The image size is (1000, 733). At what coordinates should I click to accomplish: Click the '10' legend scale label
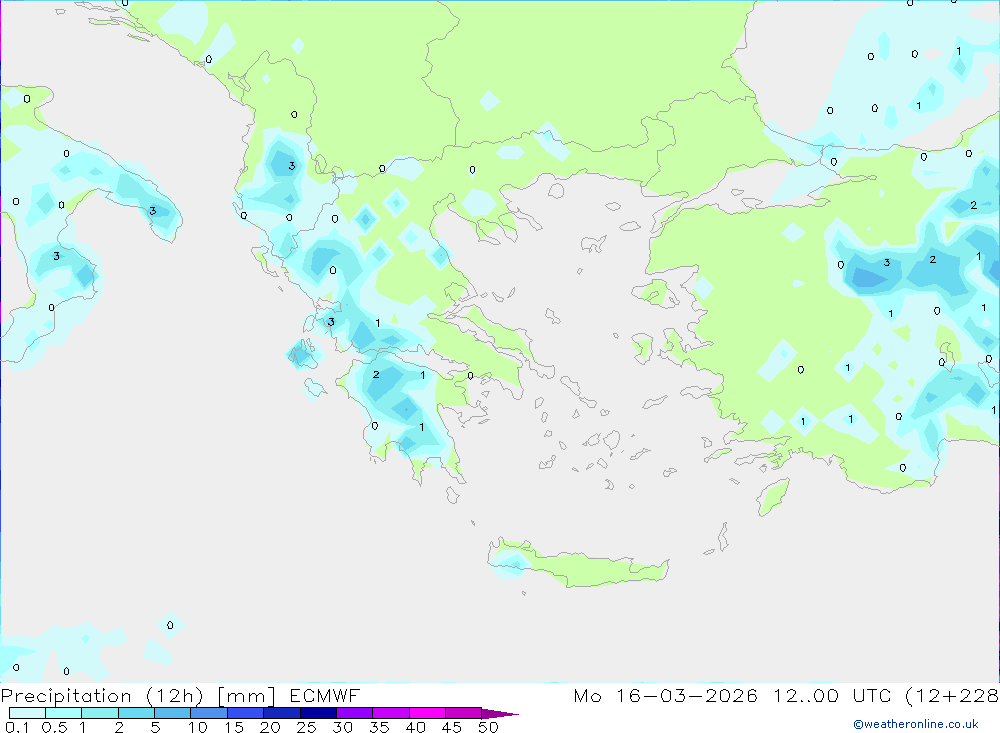(198, 727)
